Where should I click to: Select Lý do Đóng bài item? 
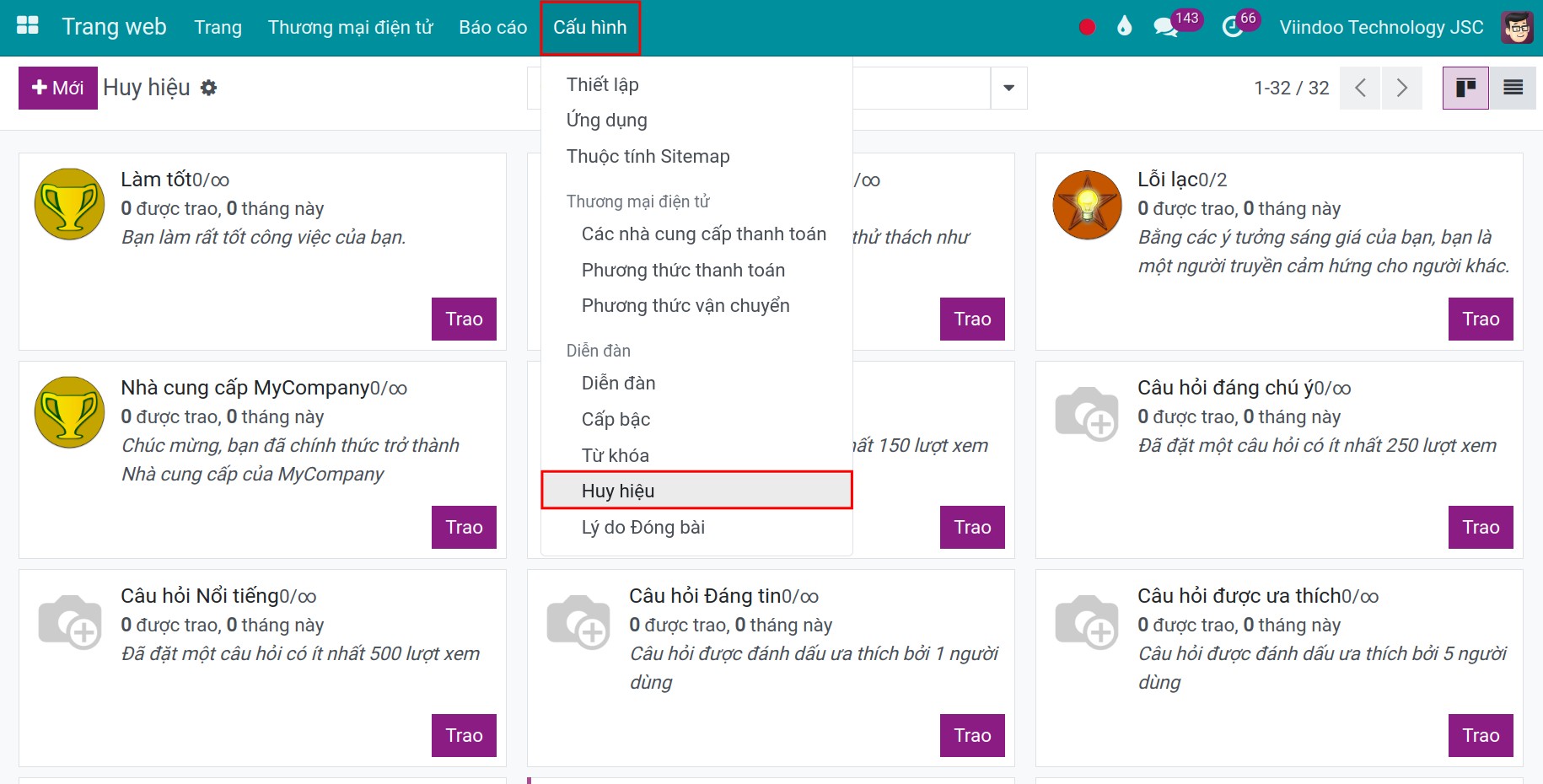696,528
